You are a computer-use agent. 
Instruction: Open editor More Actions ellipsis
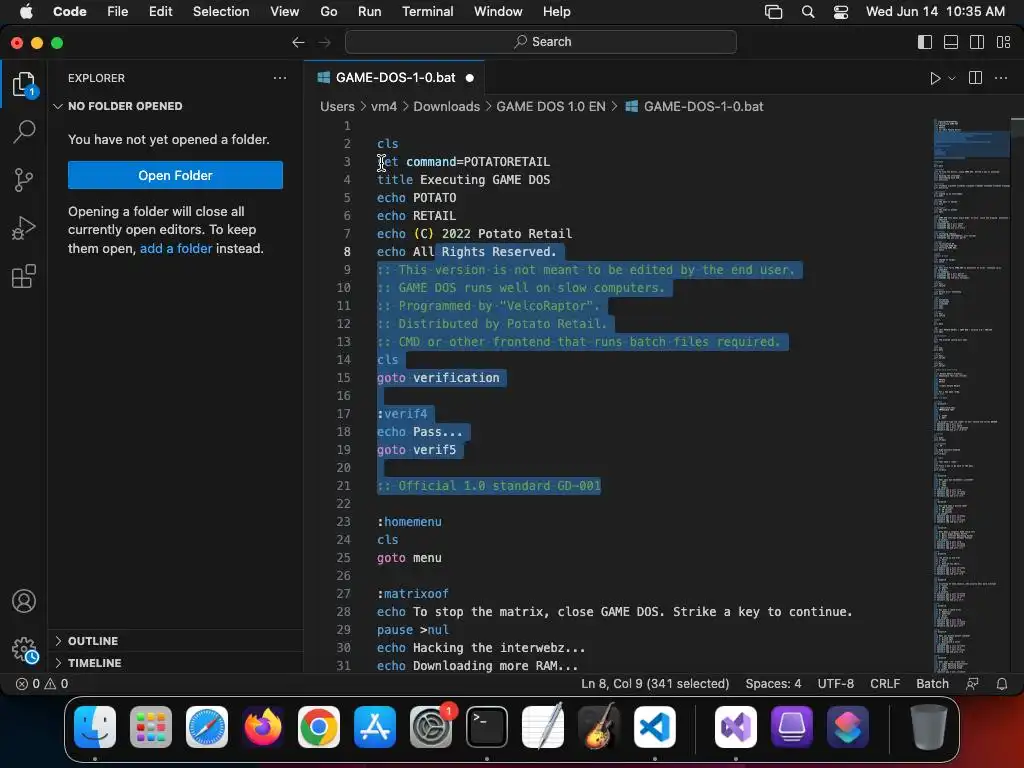[x=1000, y=78]
